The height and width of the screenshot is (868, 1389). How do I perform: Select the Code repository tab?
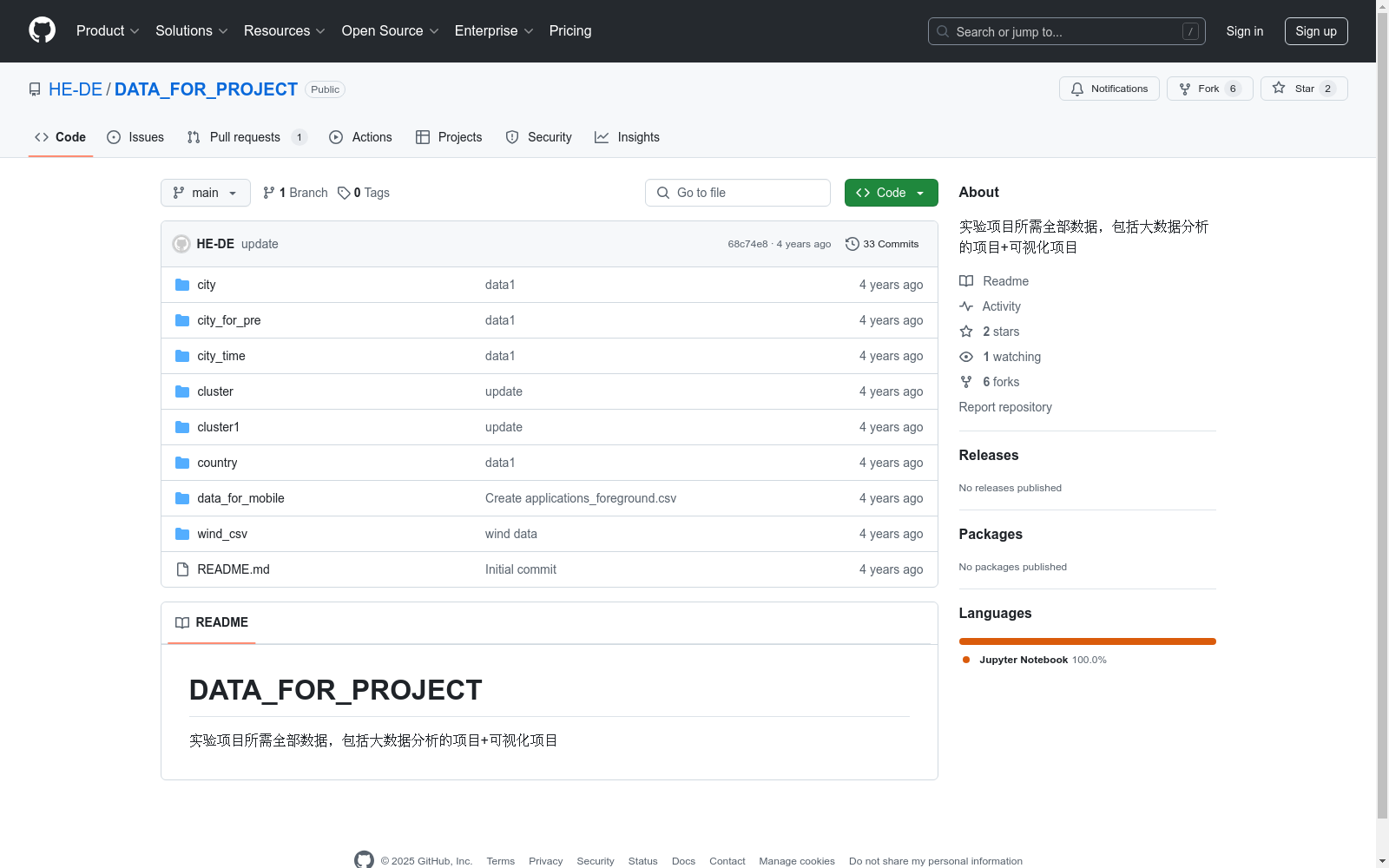click(x=61, y=137)
